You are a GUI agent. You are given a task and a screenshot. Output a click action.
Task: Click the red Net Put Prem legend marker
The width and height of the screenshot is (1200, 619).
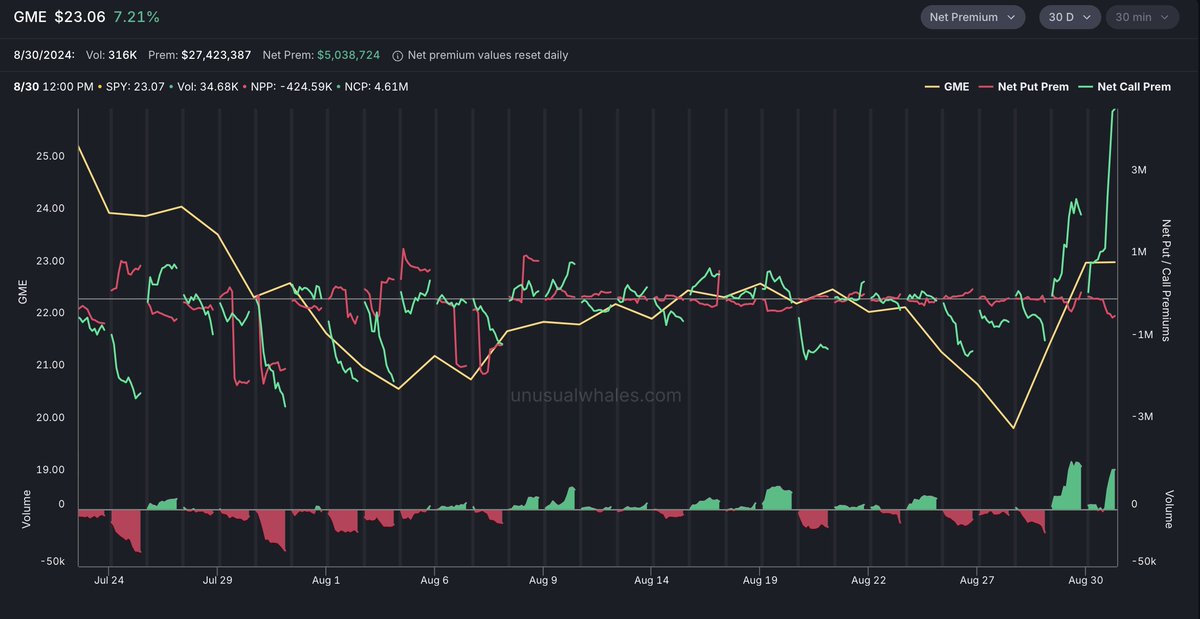pos(985,86)
